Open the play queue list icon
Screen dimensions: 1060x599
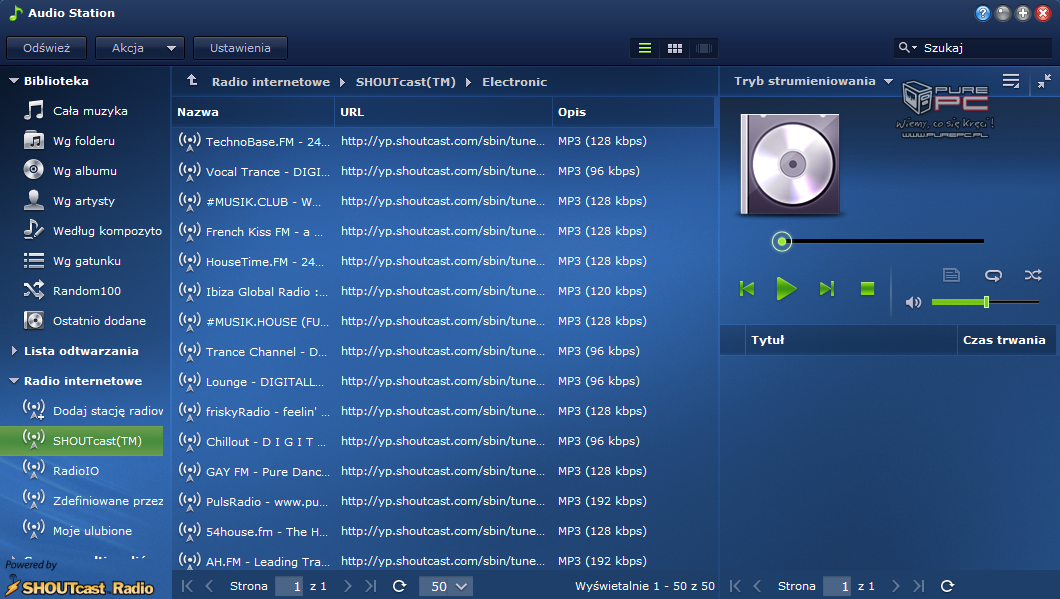pos(1011,81)
